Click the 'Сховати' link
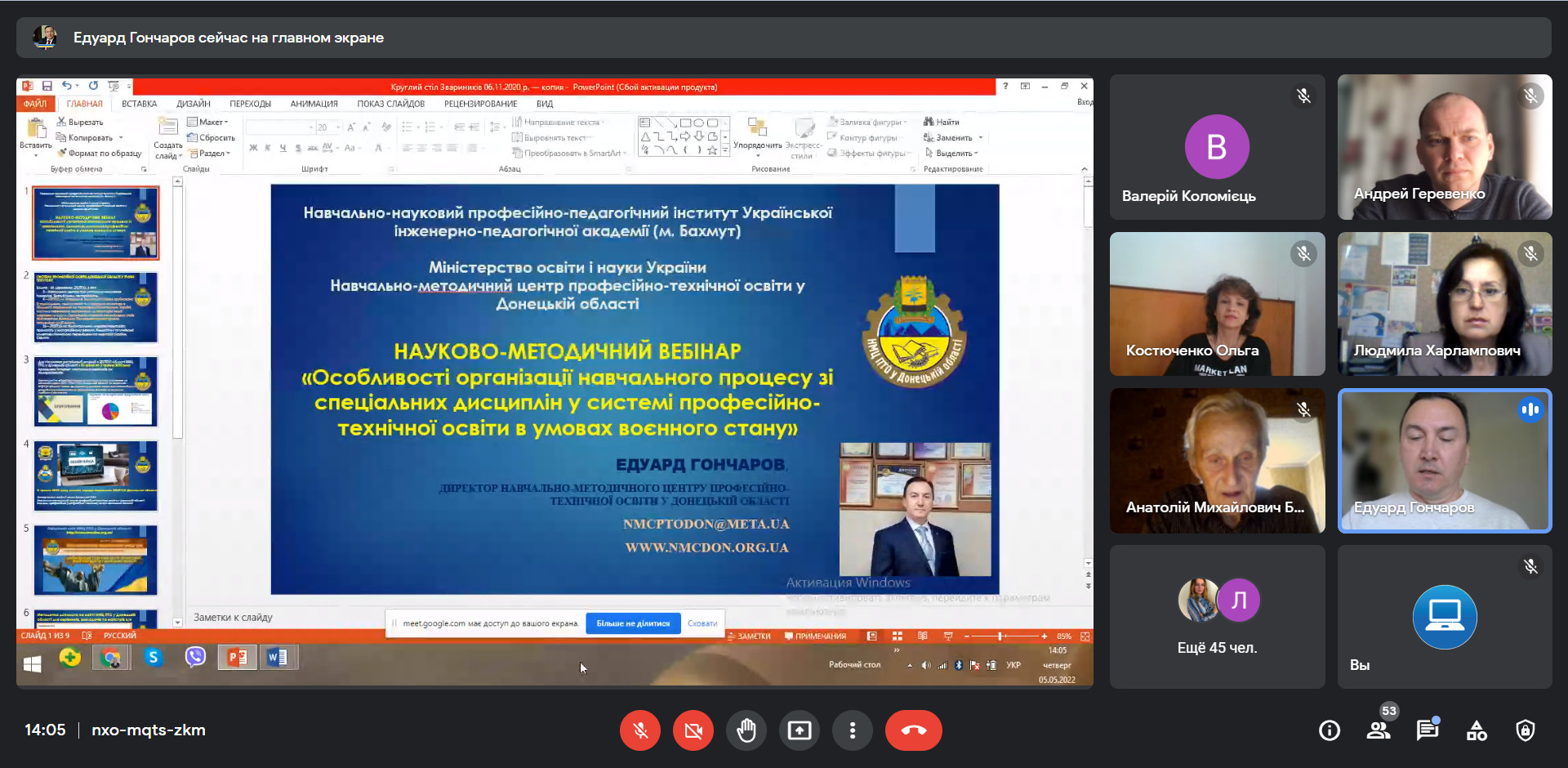This screenshot has height=768, width=1568. coord(702,623)
